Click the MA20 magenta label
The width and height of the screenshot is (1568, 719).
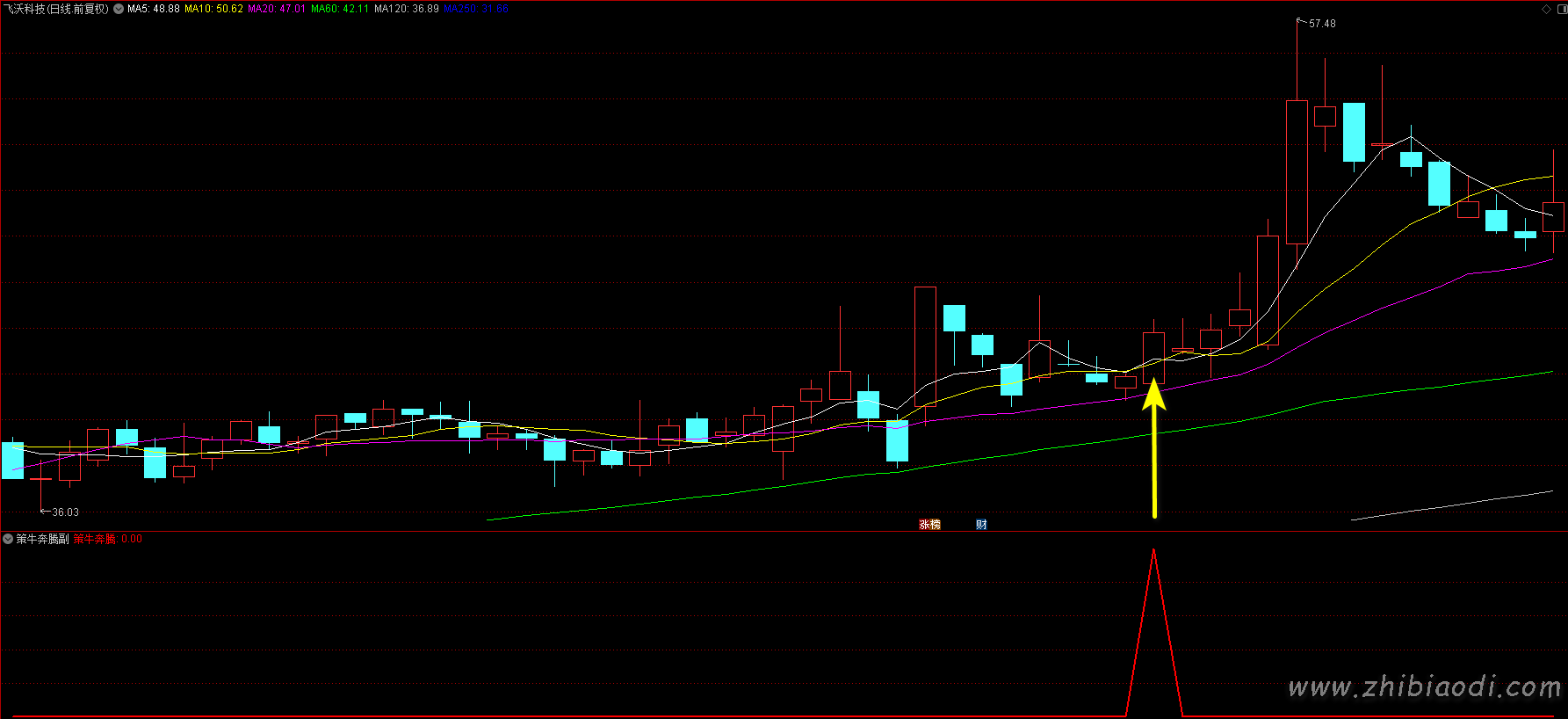tap(277, 9)
